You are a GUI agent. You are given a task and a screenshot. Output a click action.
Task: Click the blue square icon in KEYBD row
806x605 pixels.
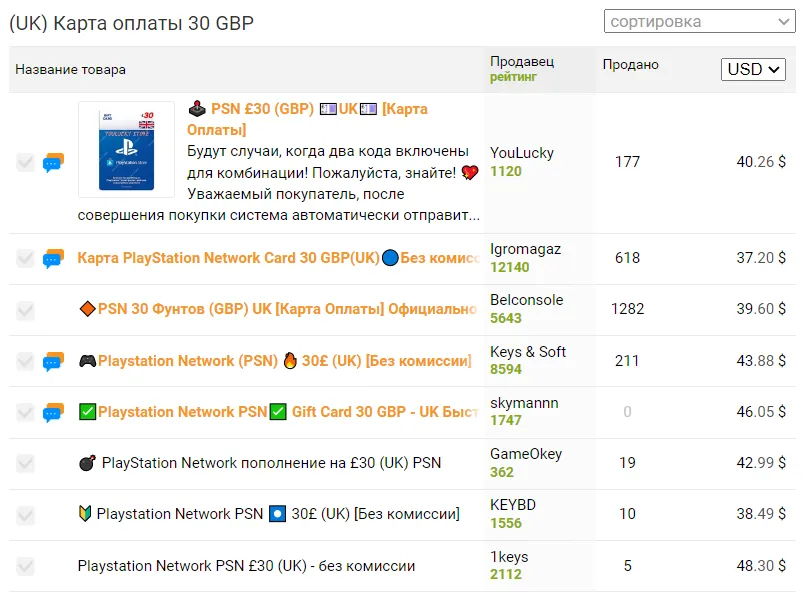tap(278, 514)
